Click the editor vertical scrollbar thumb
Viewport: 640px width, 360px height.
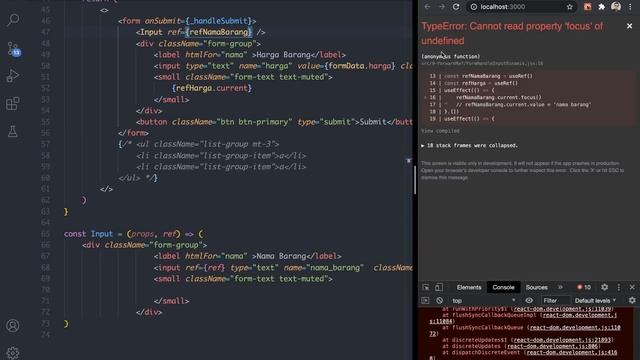point(415,180)
